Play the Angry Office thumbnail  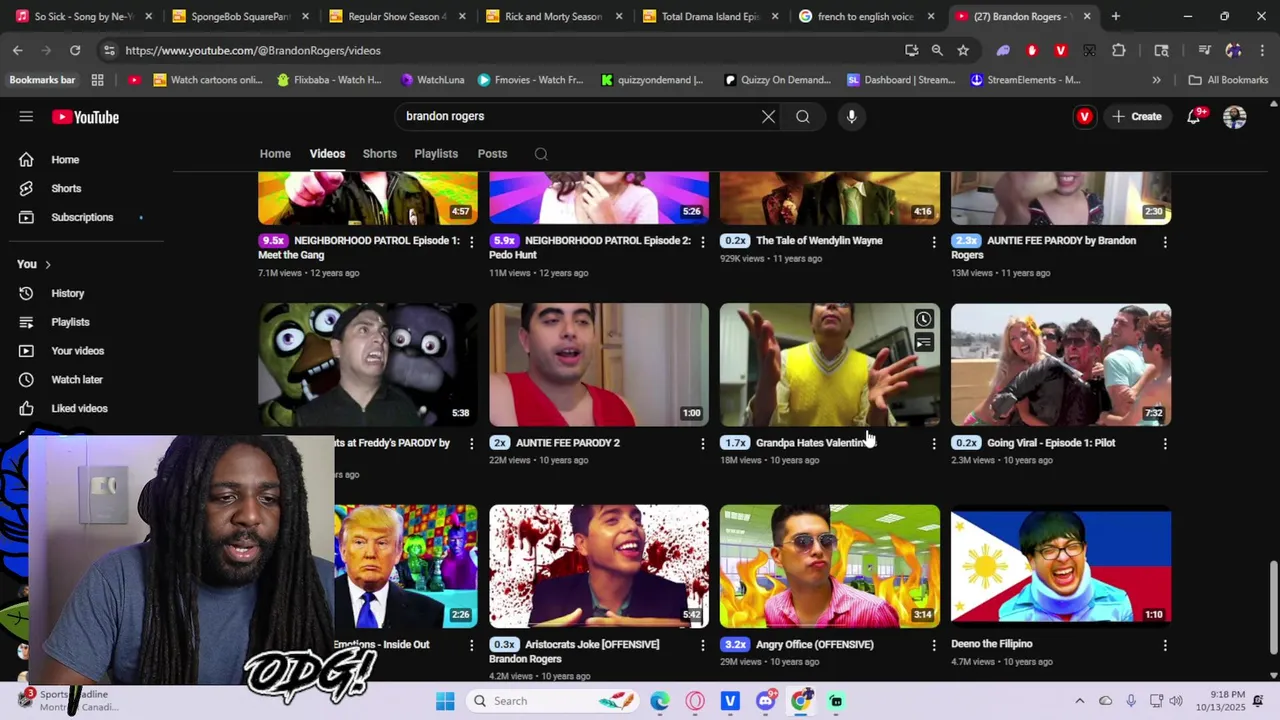point(830,566)
